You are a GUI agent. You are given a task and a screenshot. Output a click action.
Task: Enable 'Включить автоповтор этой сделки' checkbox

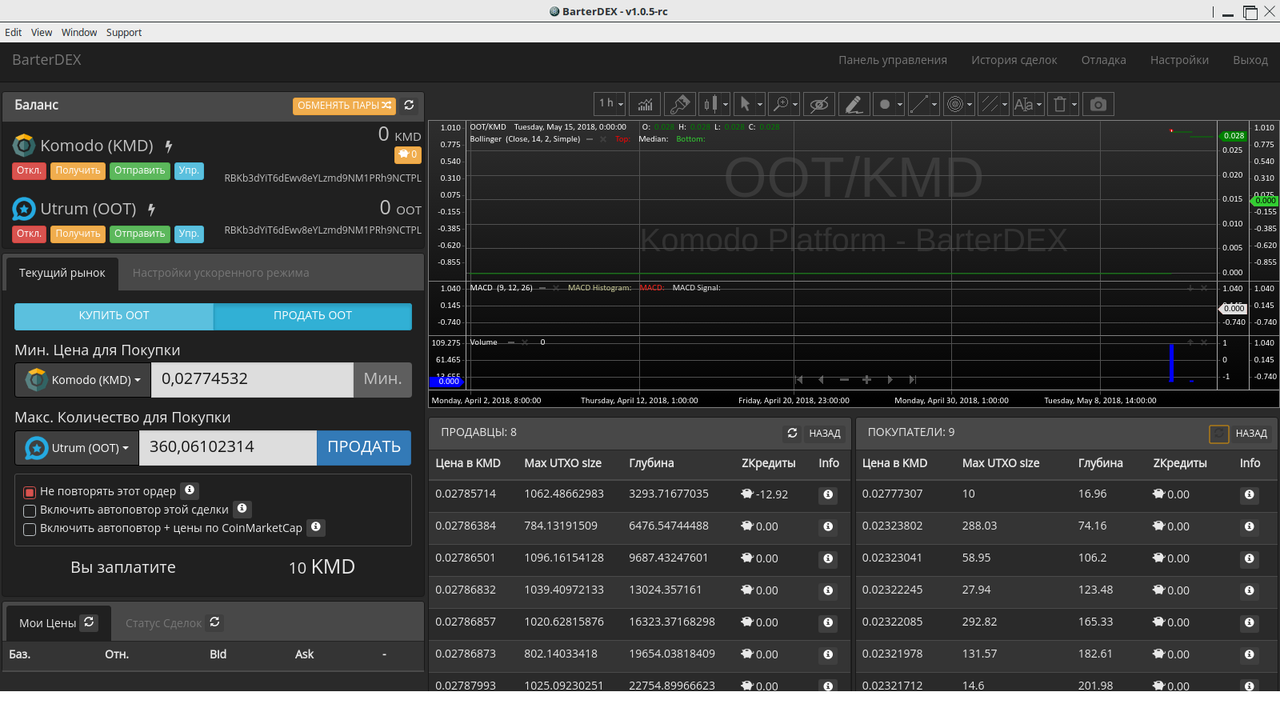(30, 510)
